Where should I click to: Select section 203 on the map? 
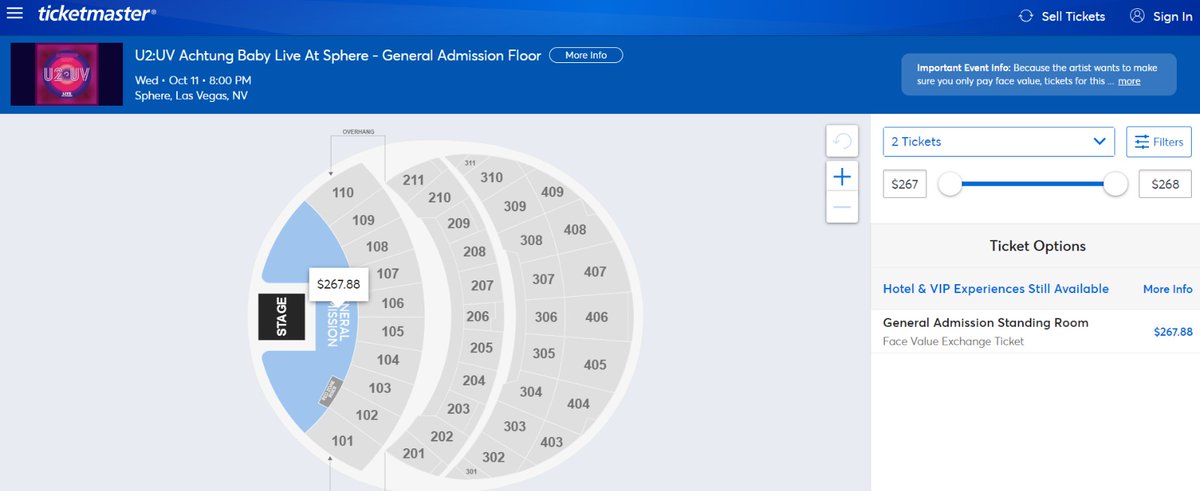(458, 409)
